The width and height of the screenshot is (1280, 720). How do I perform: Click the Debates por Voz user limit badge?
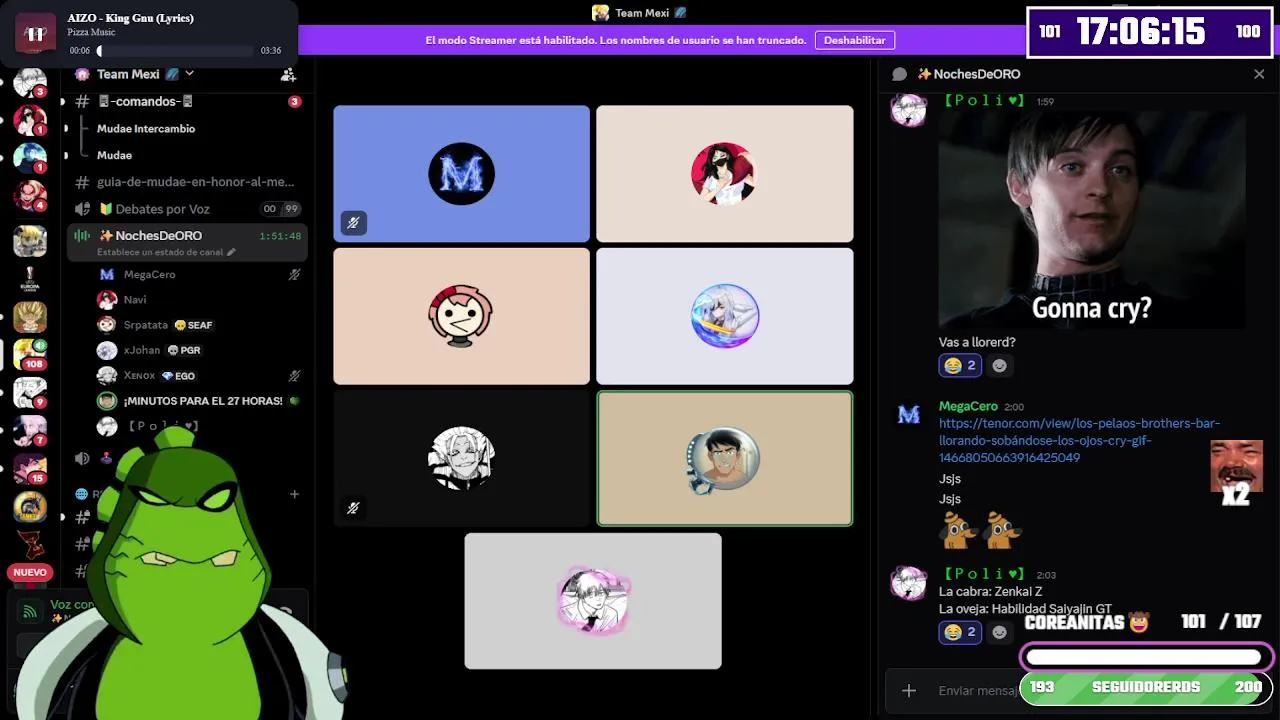tap(280, 209)
